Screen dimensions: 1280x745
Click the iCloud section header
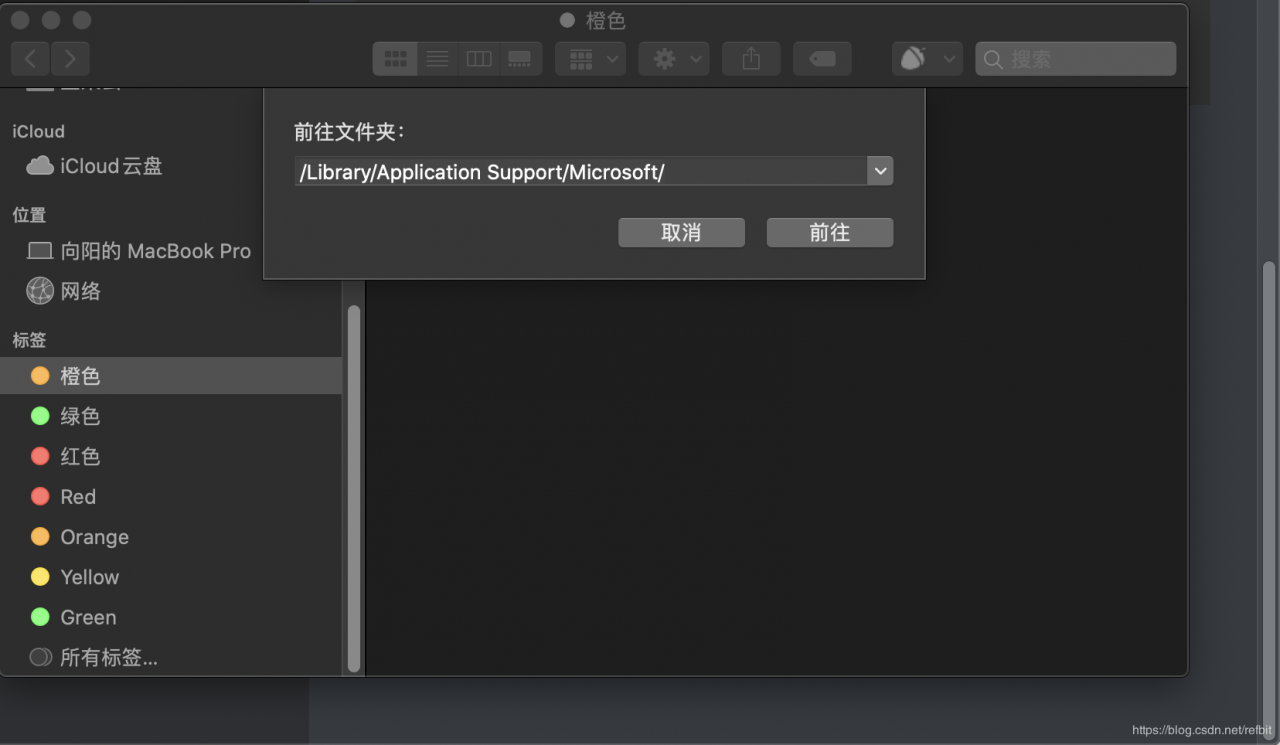(38, 131)
